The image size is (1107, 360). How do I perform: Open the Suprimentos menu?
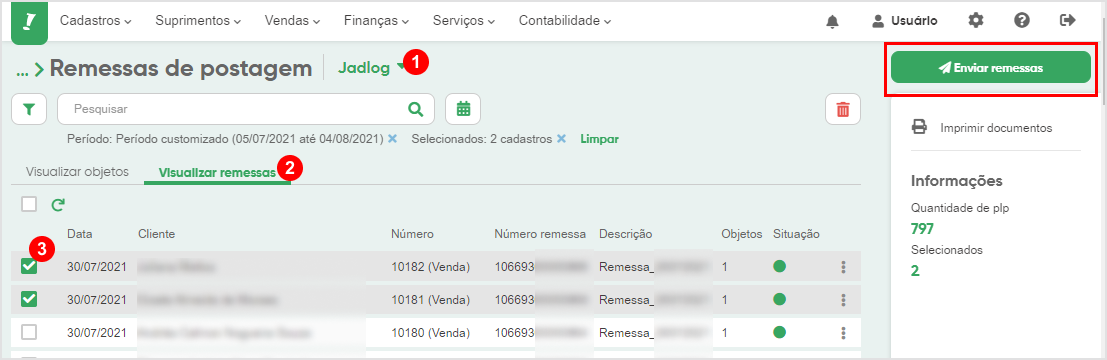point(198,21)
